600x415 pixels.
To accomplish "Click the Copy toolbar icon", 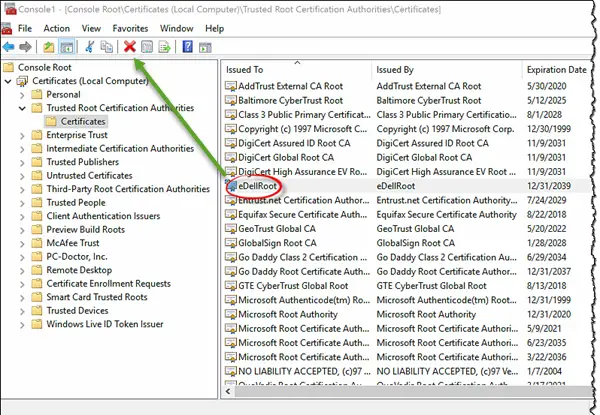I will coord(106,47).
